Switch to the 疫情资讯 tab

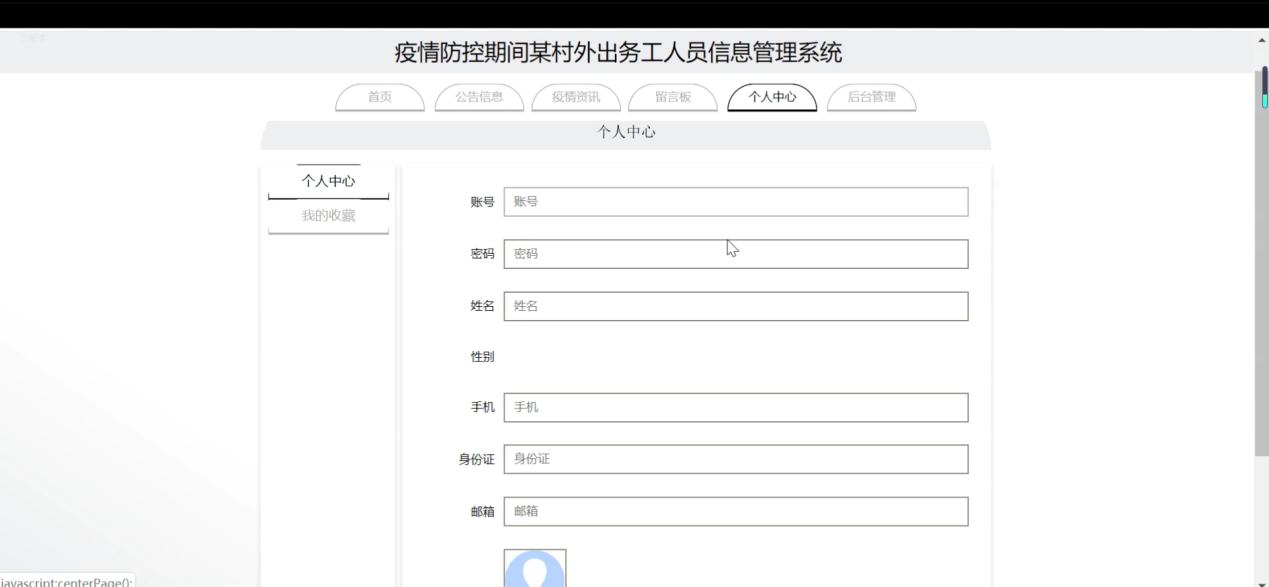[576, 97]
